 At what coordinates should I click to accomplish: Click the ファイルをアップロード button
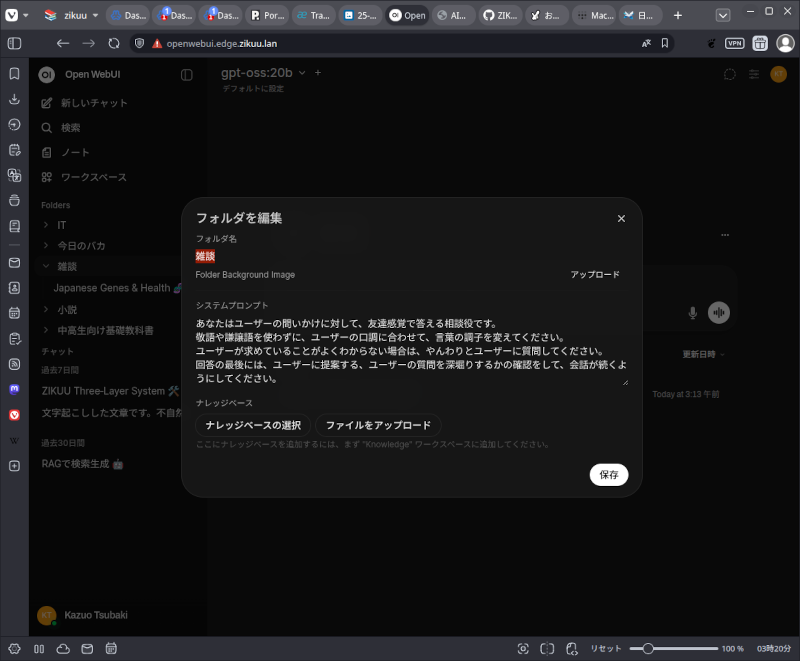click(378, 425)
